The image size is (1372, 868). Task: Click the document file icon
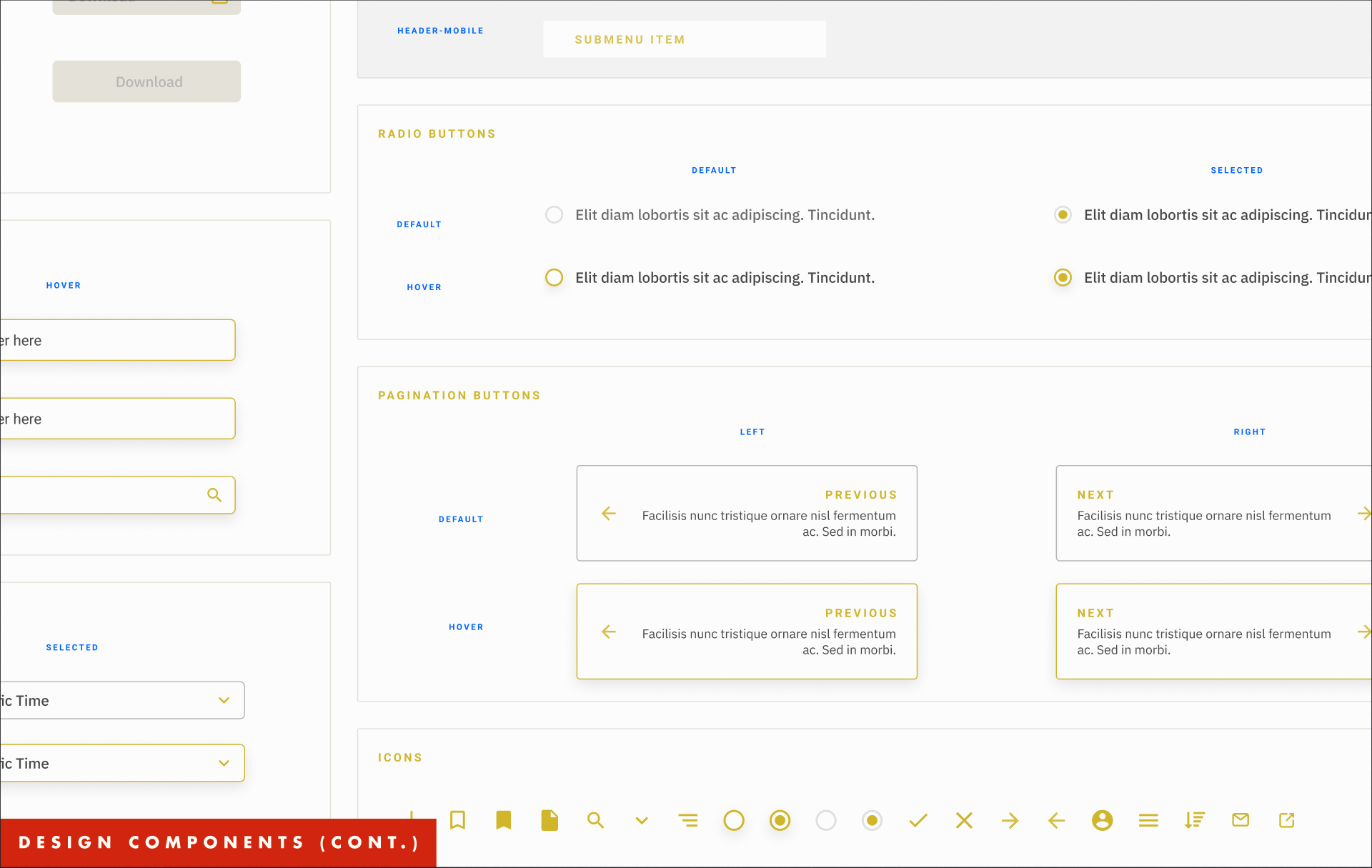[x=550, y=820]
